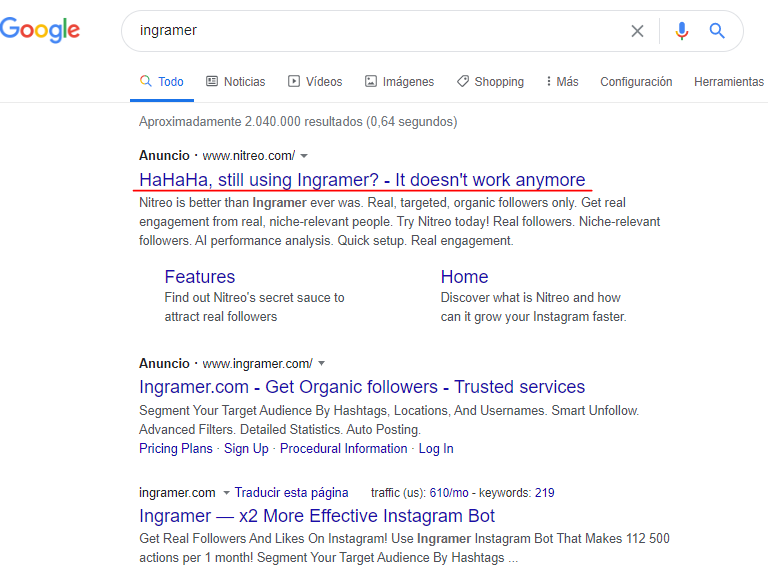Click the Log In link
Image resolution: width=768 pixels, height=574 pixels.
point(436,449)
